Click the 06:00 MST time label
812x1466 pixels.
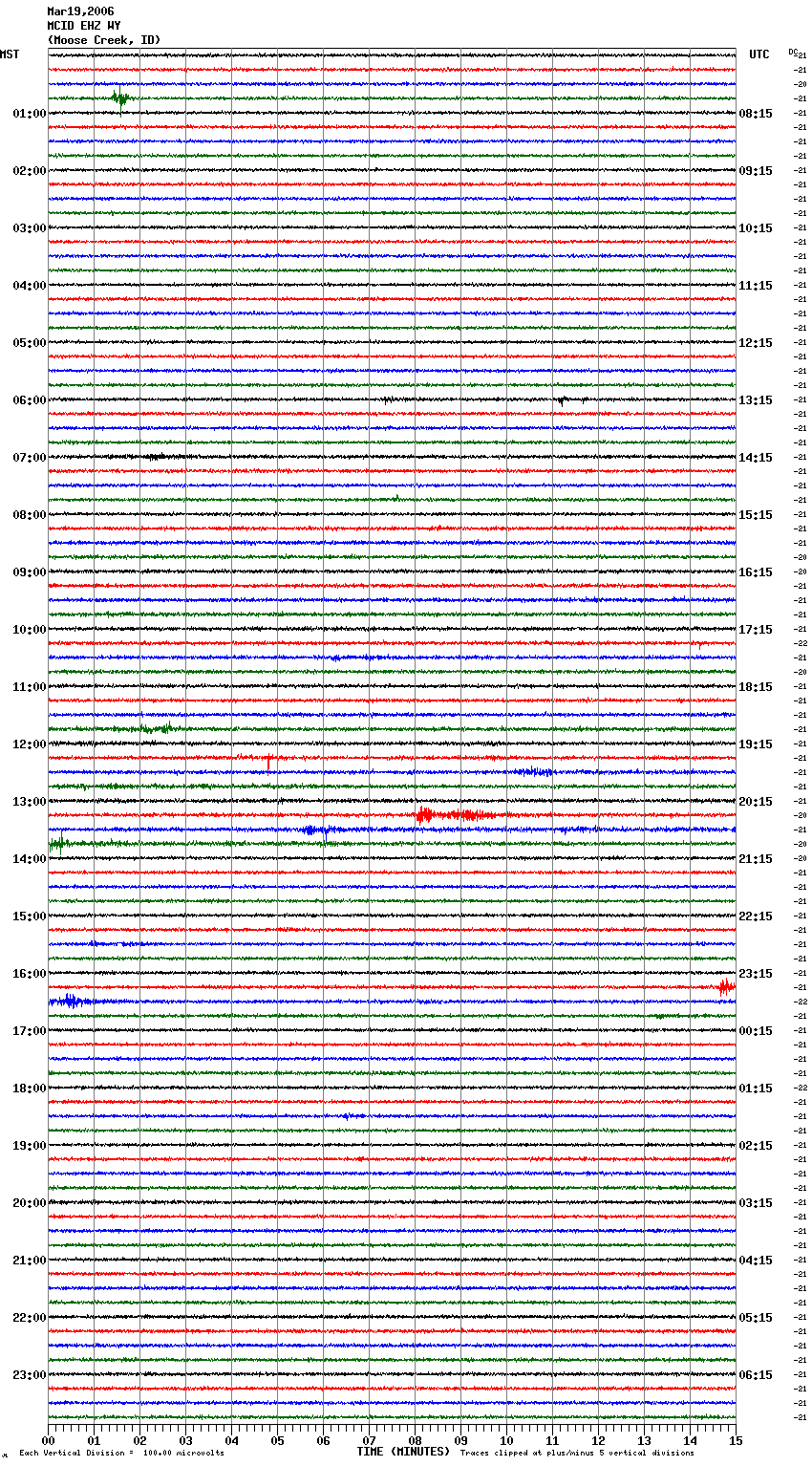[30, 400]
